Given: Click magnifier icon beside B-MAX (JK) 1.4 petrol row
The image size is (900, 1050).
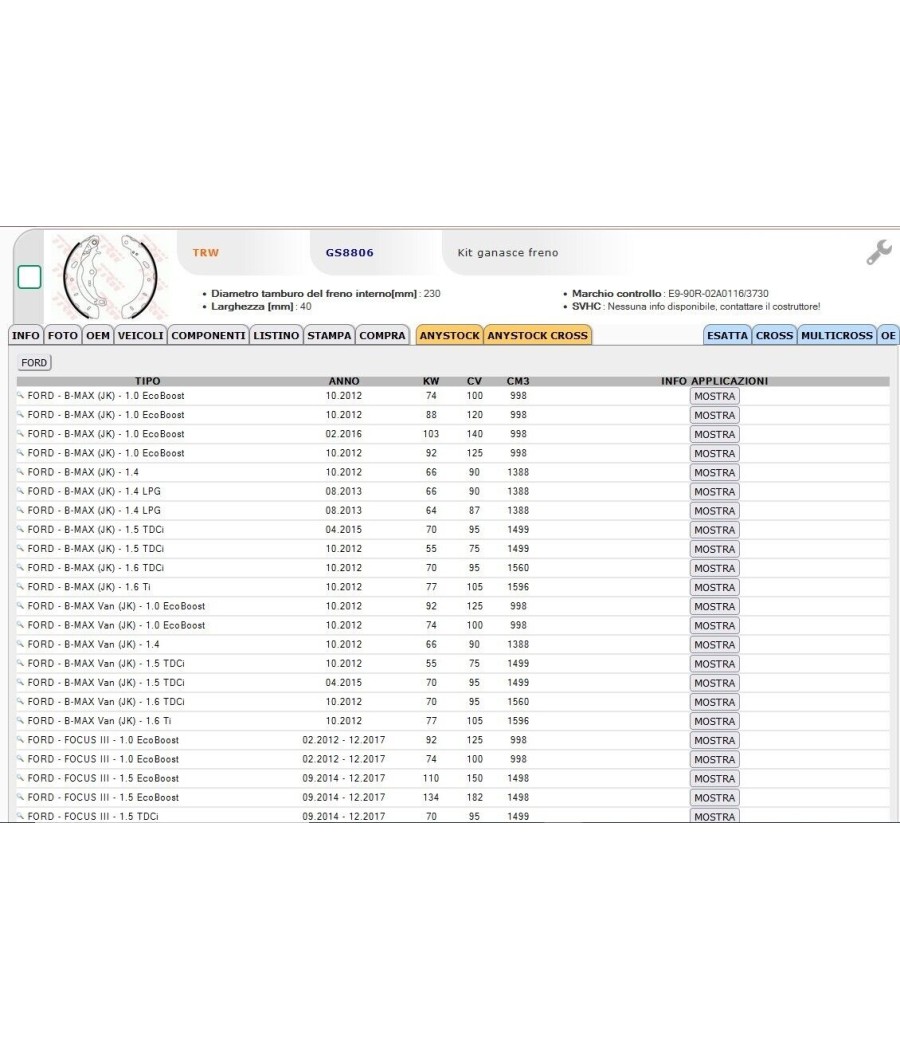Looking at the screenshot, I should [x=21, y=472].
